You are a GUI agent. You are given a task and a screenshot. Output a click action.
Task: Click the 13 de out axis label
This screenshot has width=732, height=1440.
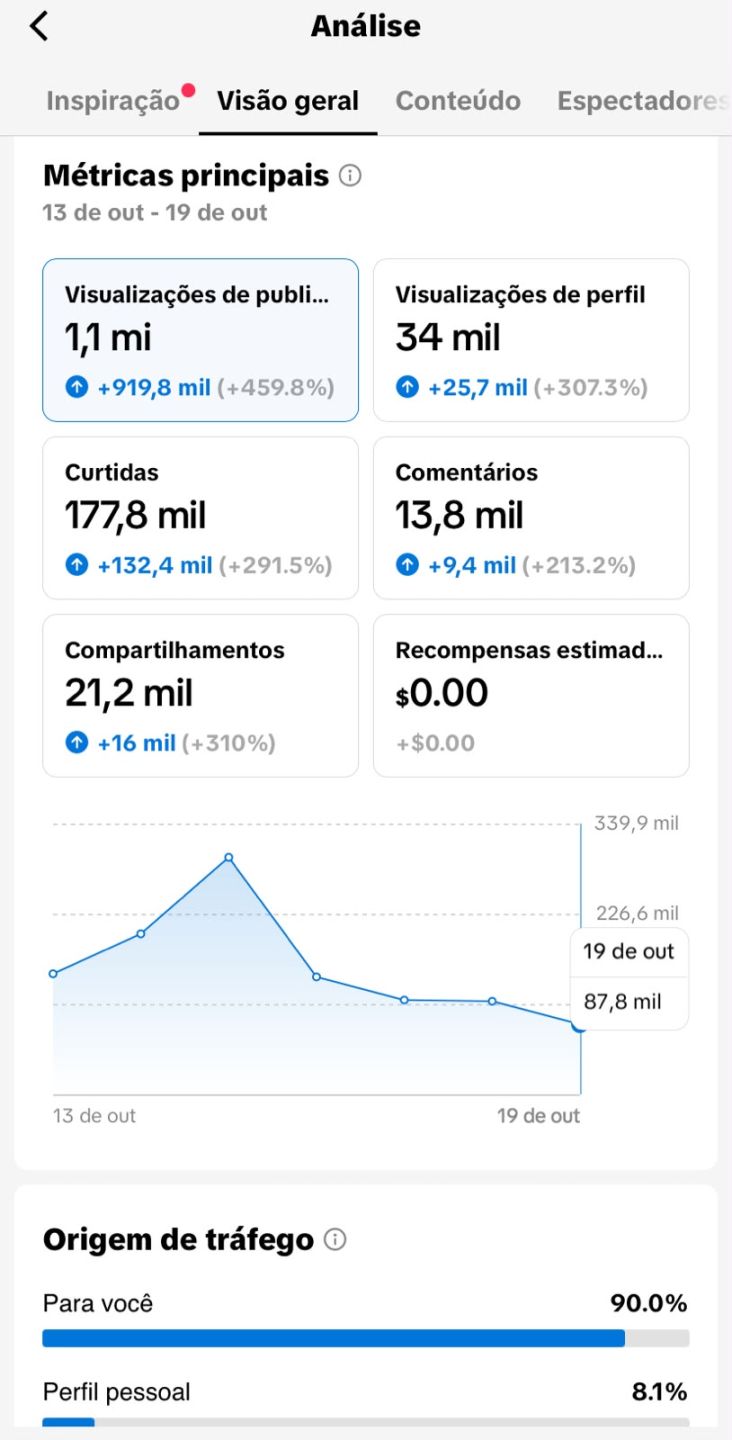(94, 1116)
